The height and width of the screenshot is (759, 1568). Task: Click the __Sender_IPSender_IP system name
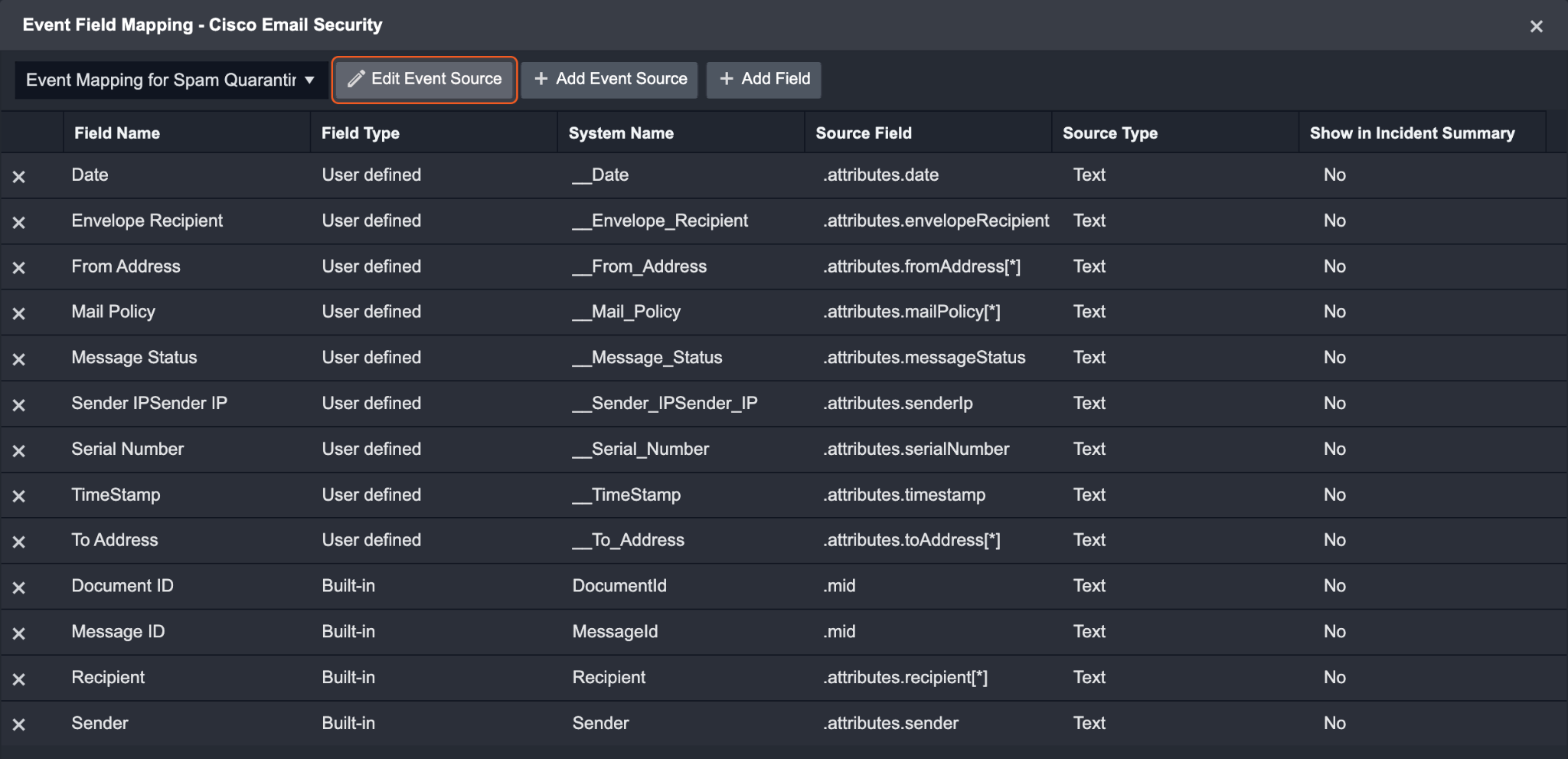(x=665, y=403)
